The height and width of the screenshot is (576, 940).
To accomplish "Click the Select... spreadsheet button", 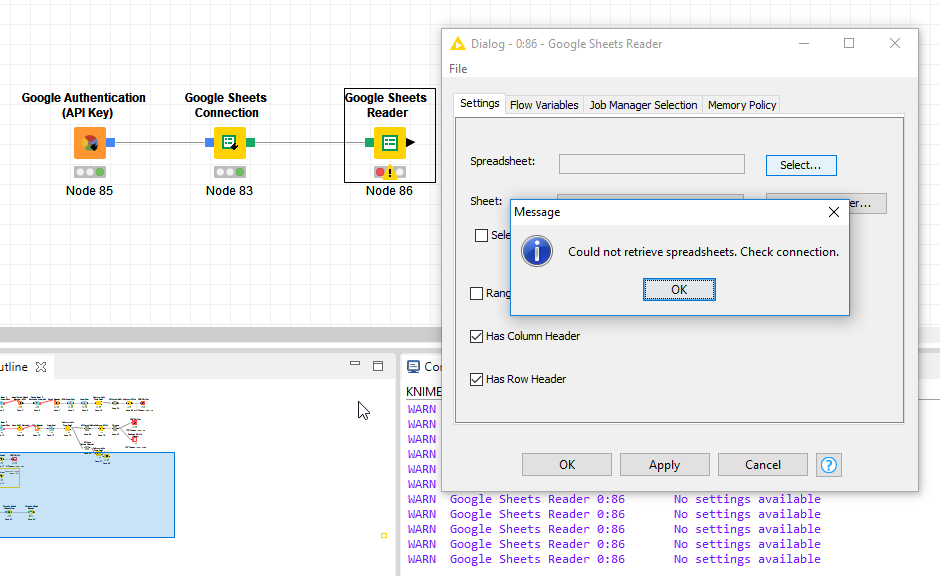I will tap(801, 165).
